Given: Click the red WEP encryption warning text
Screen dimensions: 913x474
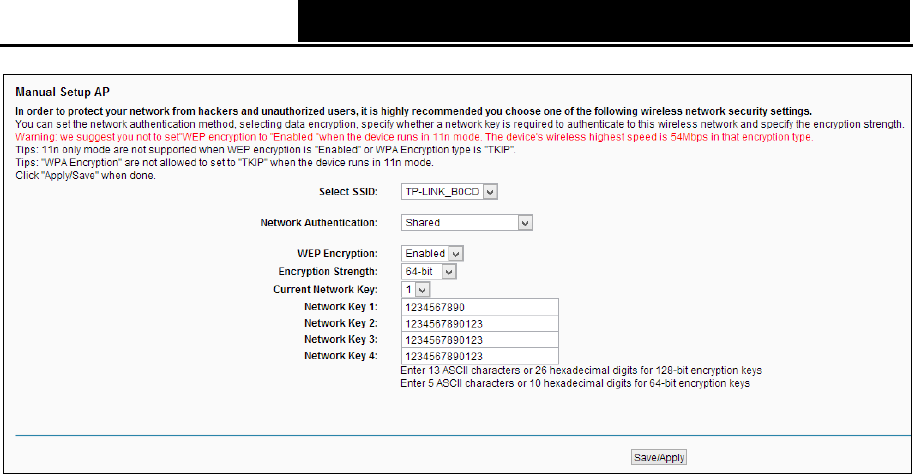Looking at the screenshot, I should click(x=414, y=137).
